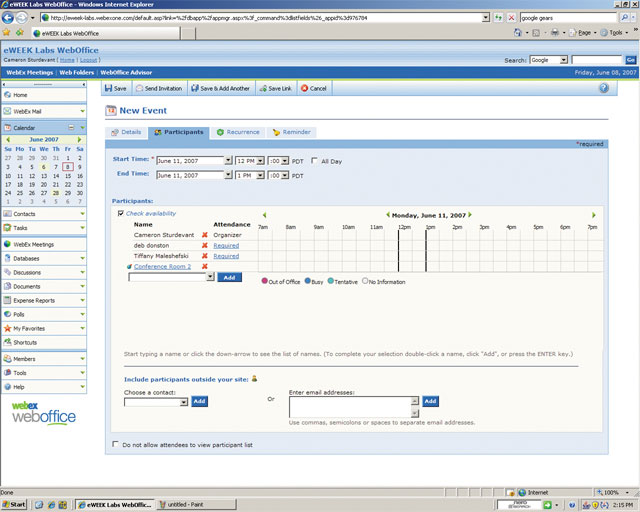Cancel the new event
This screenshot has width=640, height=512.
[x=314, y=88]
